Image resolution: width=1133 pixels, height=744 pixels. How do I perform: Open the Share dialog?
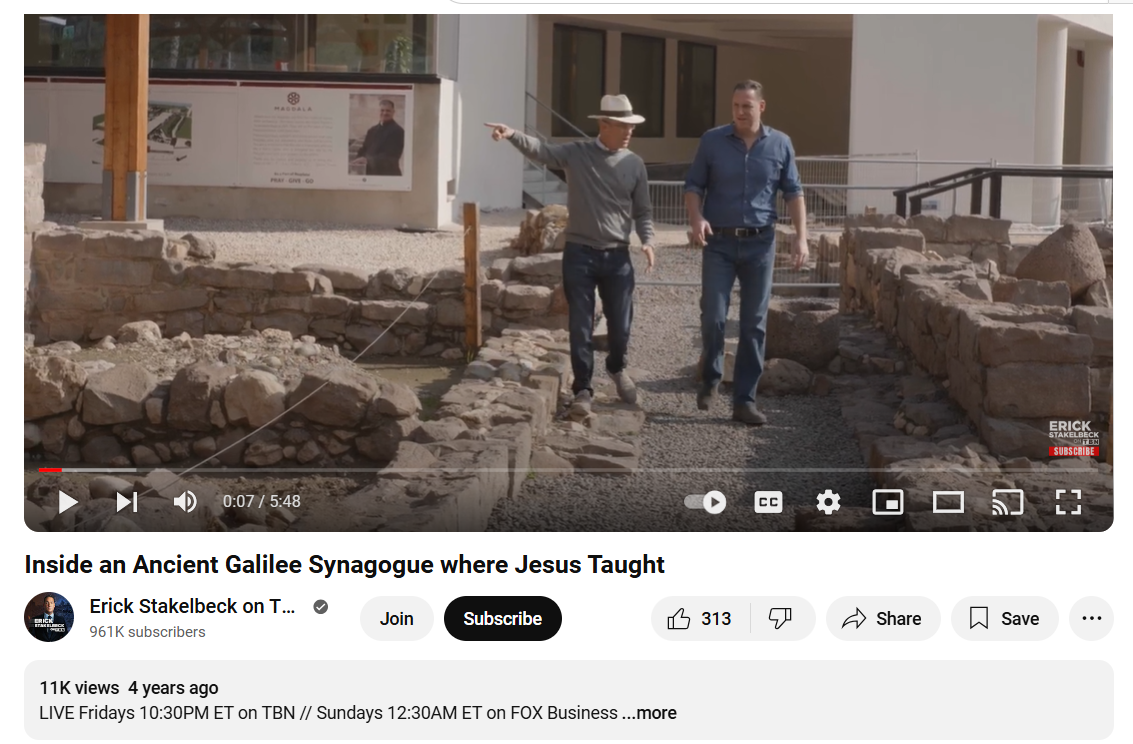883,618
